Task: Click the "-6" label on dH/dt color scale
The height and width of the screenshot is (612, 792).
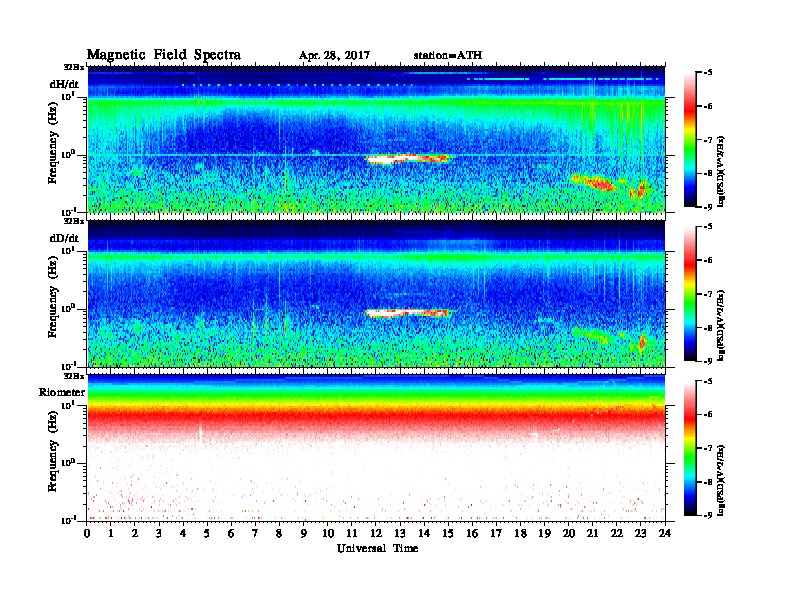Action: pos(708,106)
